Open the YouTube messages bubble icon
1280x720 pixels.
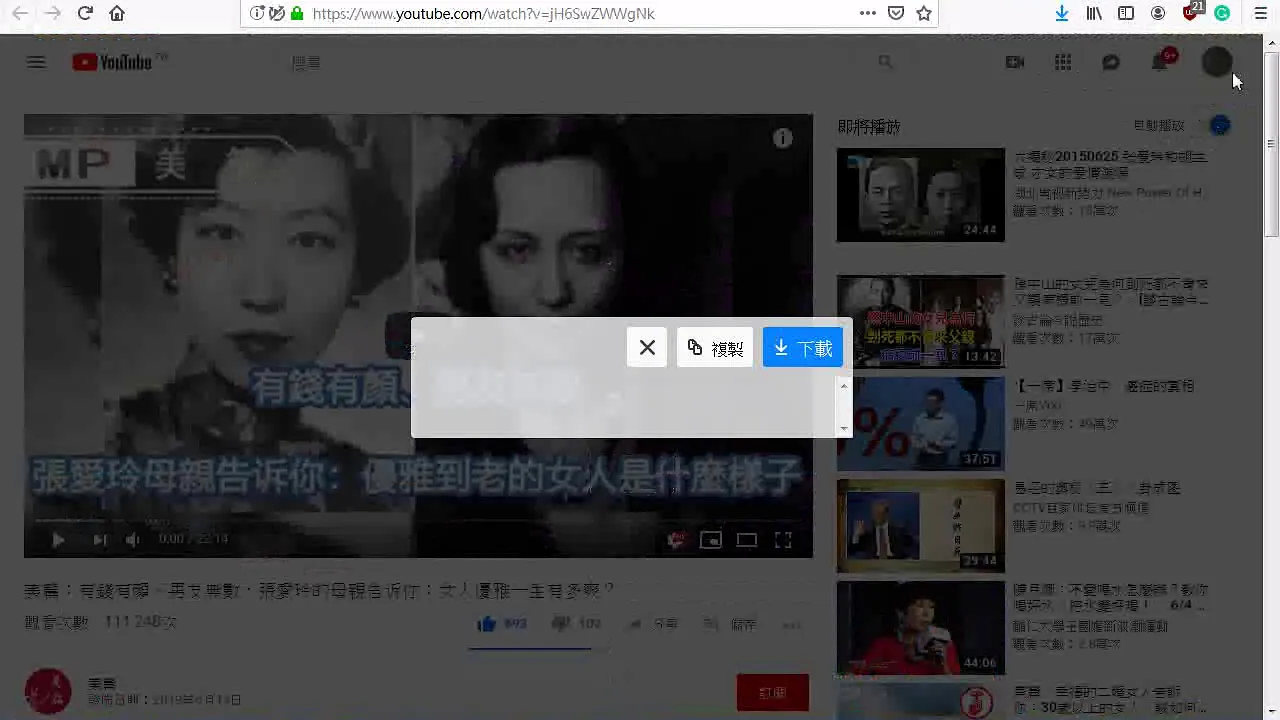tap(1111, 62)
